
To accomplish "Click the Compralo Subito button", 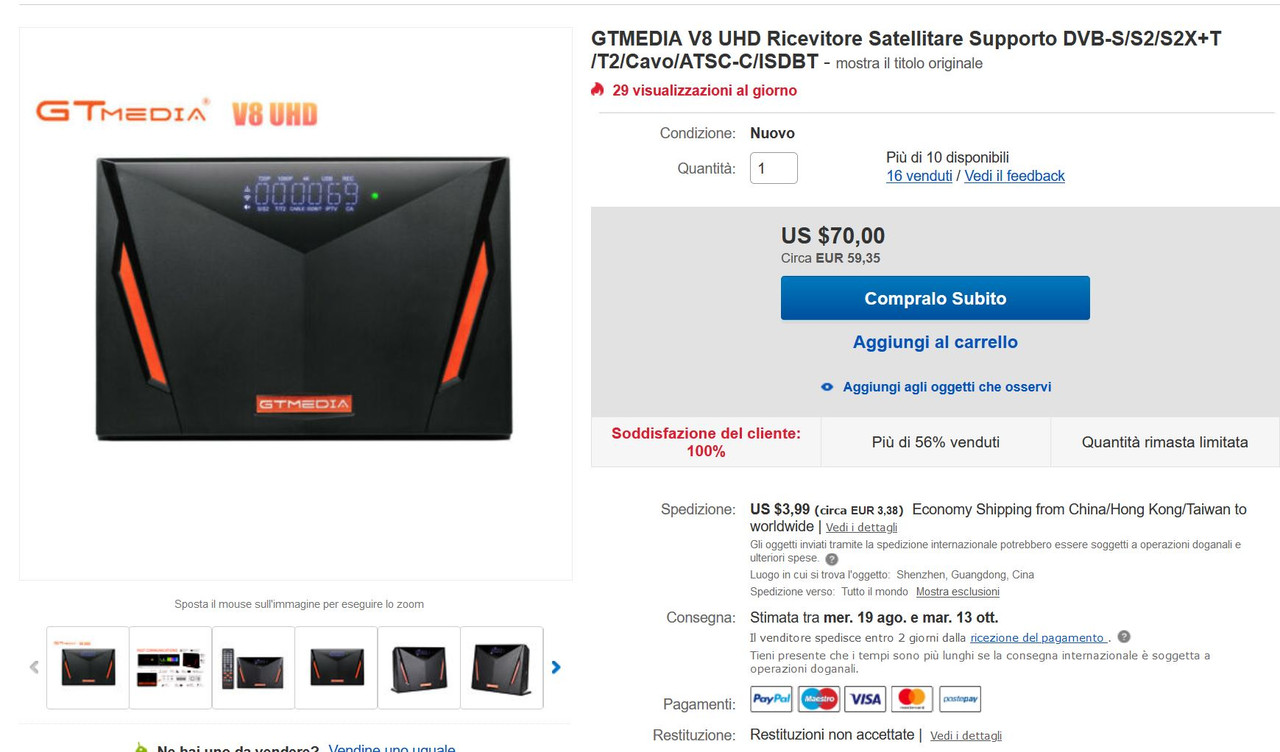I will tap(935, 298).
